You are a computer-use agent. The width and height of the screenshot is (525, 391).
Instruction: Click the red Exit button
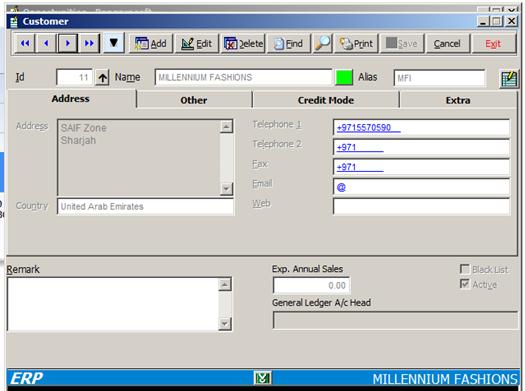tap(493, 43)
